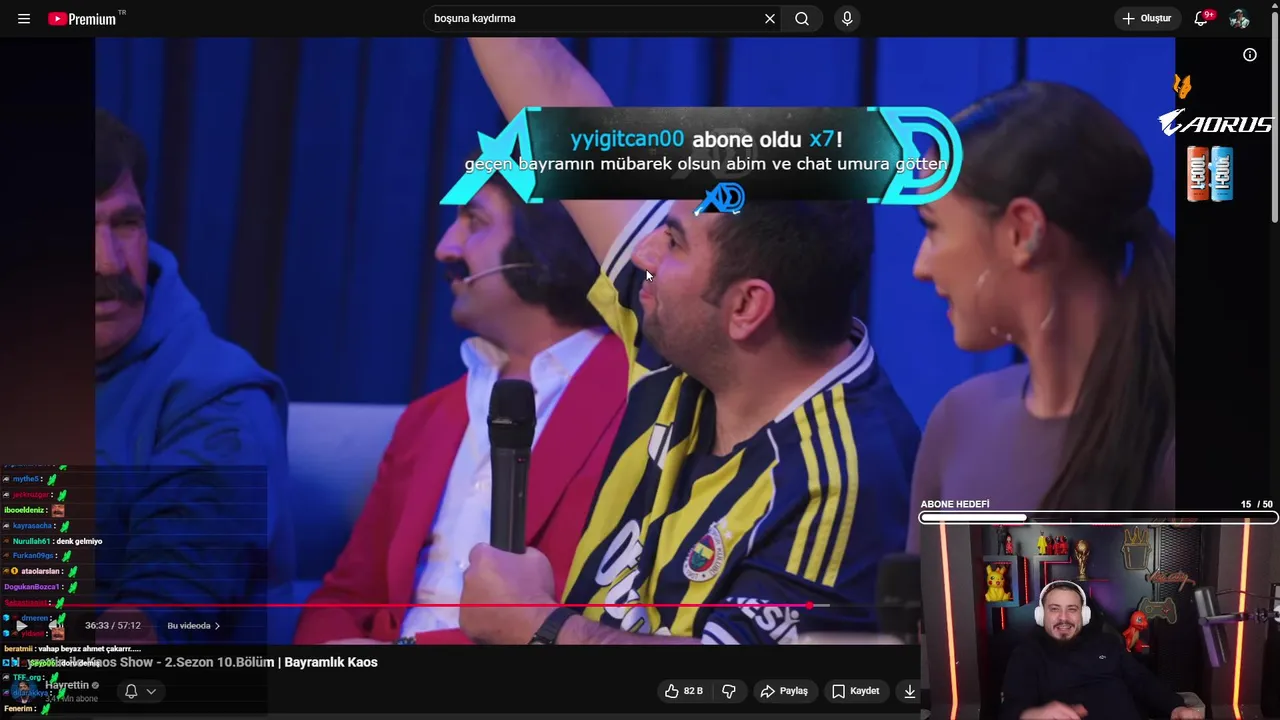Download the video with the arrow icon
The width and height of the screenshot is (1280, 720).
point(909,691)
